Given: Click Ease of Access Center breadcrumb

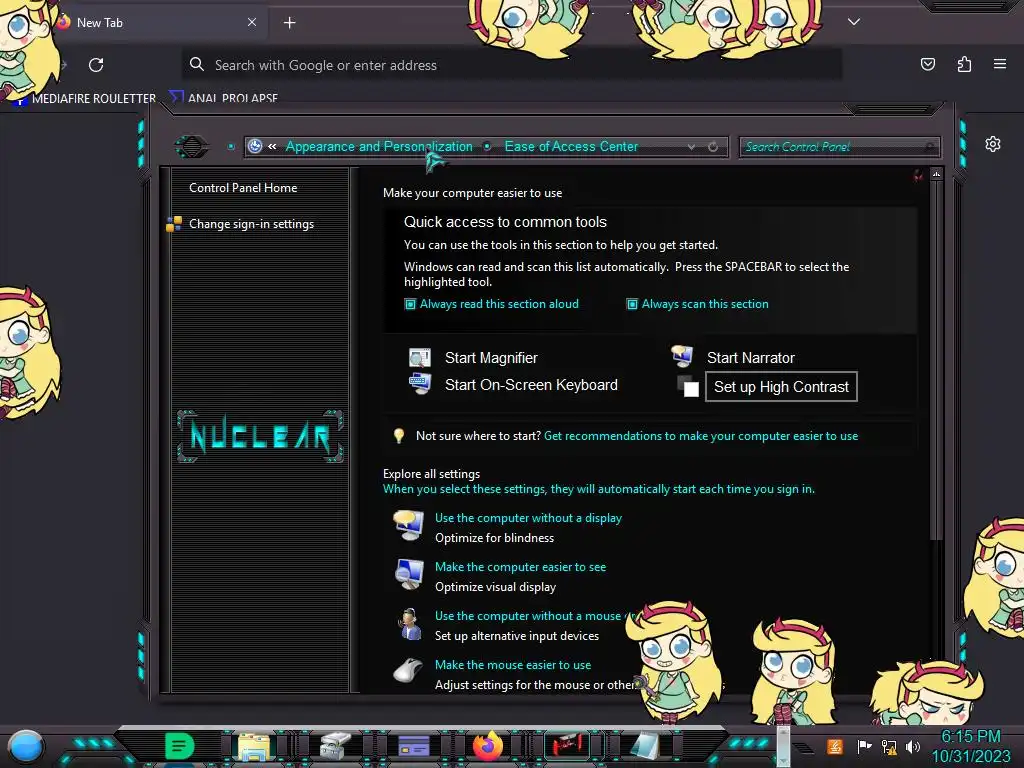Looking at the screenshot, I should click(x=571, y=146).
